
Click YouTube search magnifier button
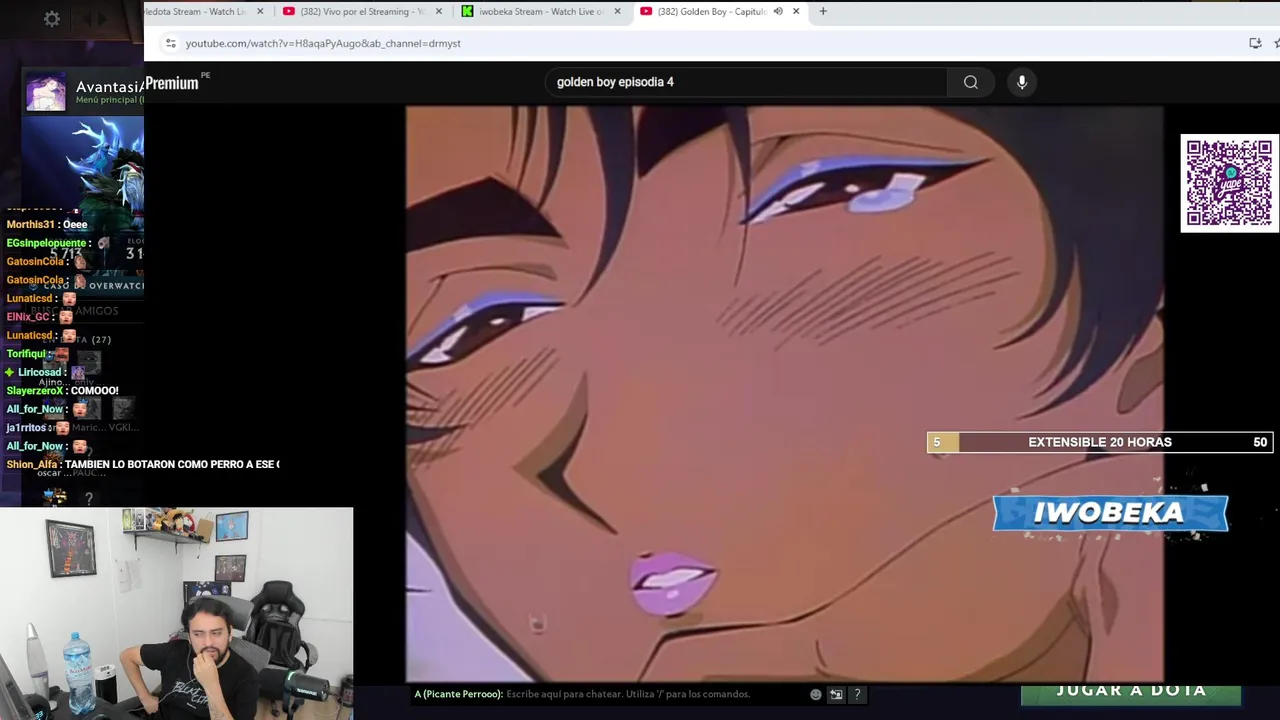[x=971, y=82]
